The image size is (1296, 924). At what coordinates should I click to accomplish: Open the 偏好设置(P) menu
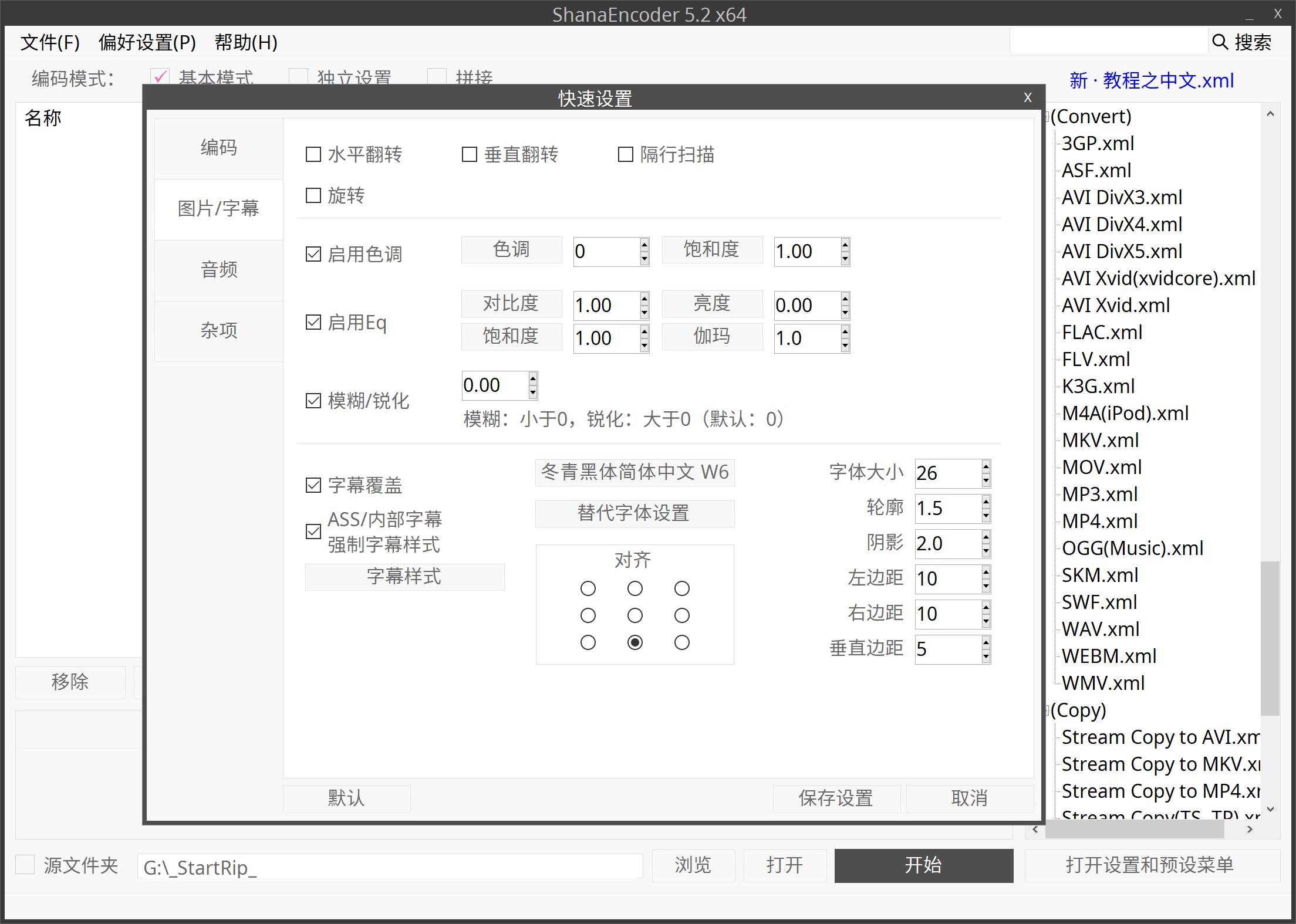(147, 42)
